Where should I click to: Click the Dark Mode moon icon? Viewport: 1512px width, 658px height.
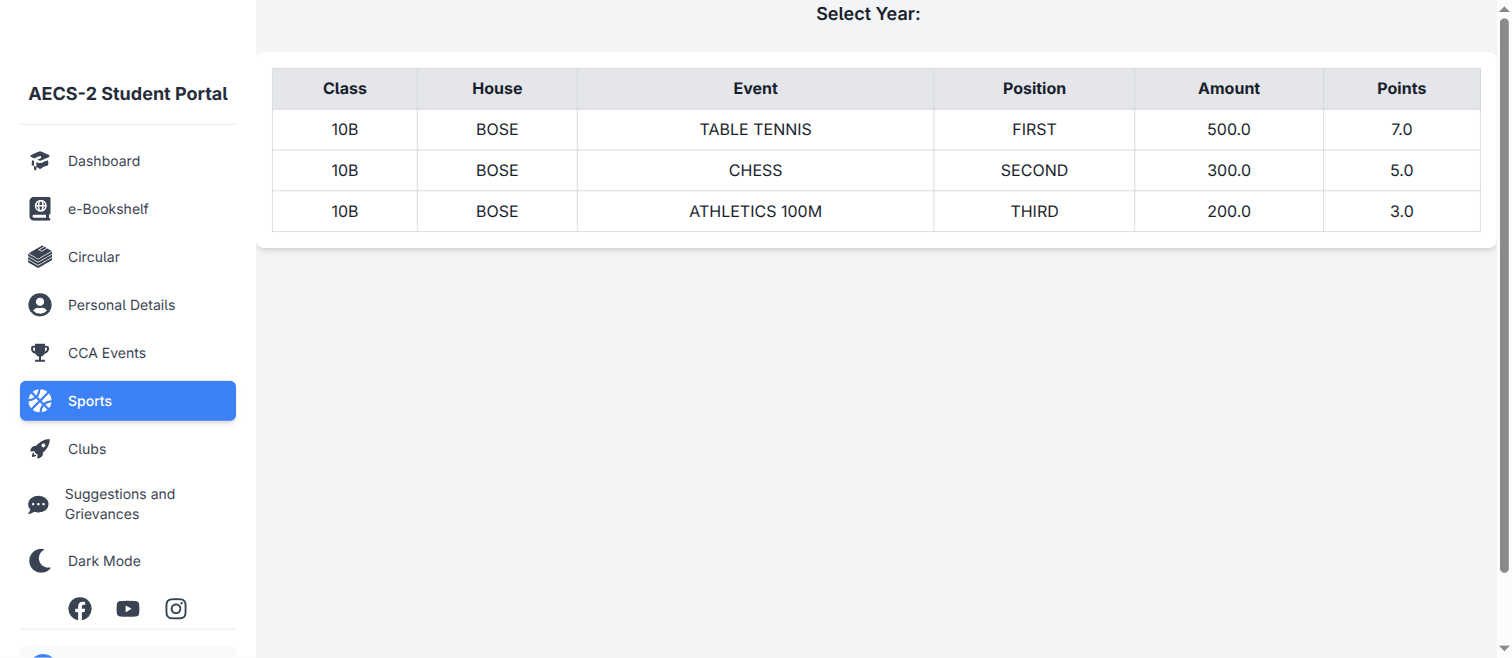pyautogui.click(x=39, y=561)
